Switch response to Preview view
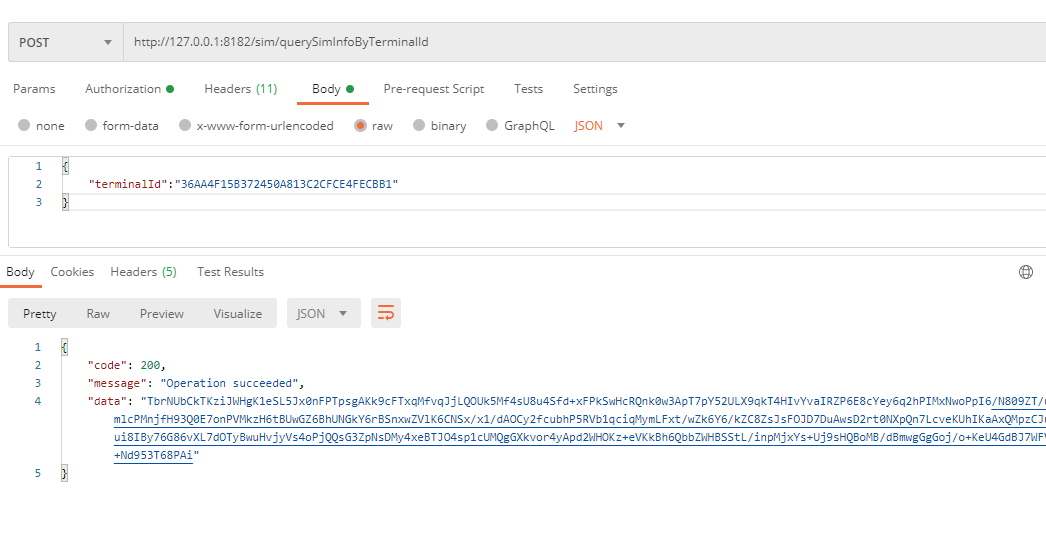 tap(161, 313)
